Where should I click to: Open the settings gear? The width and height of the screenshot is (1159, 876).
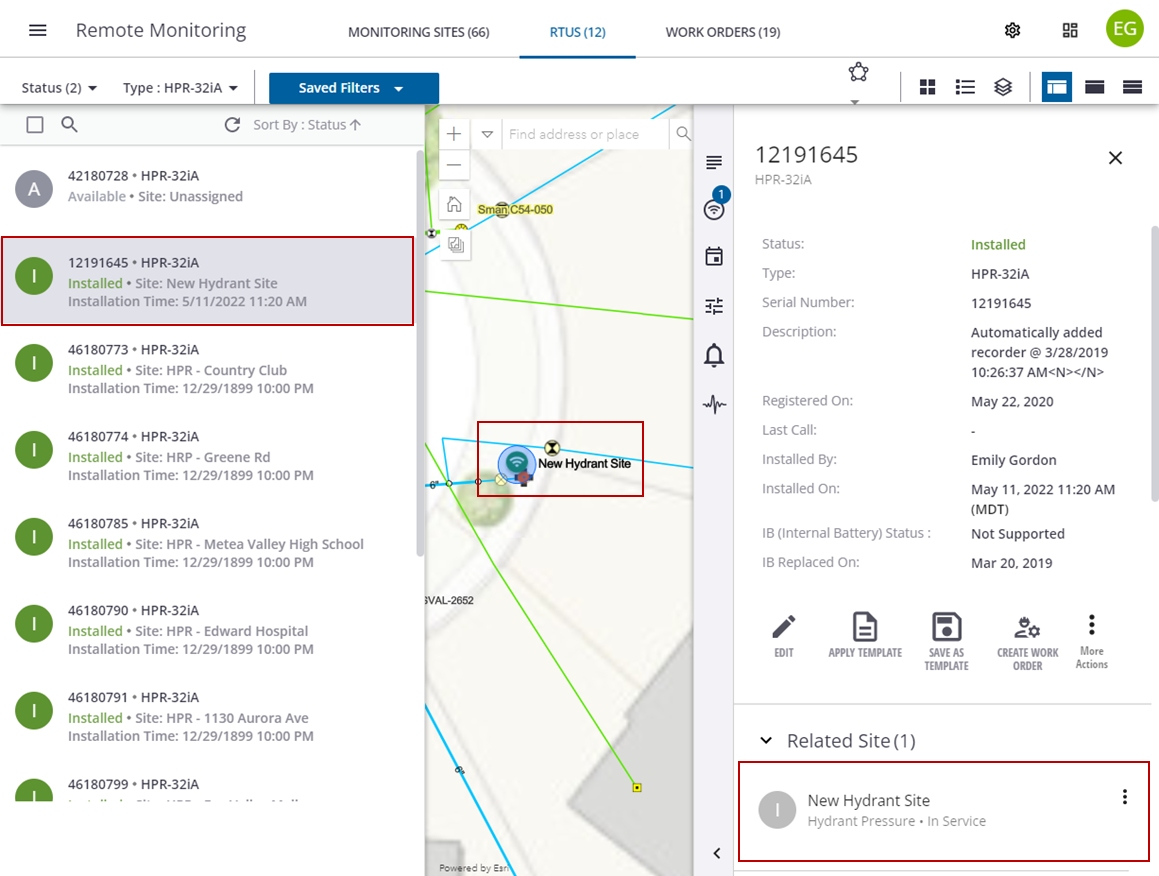click(1013, 30)
